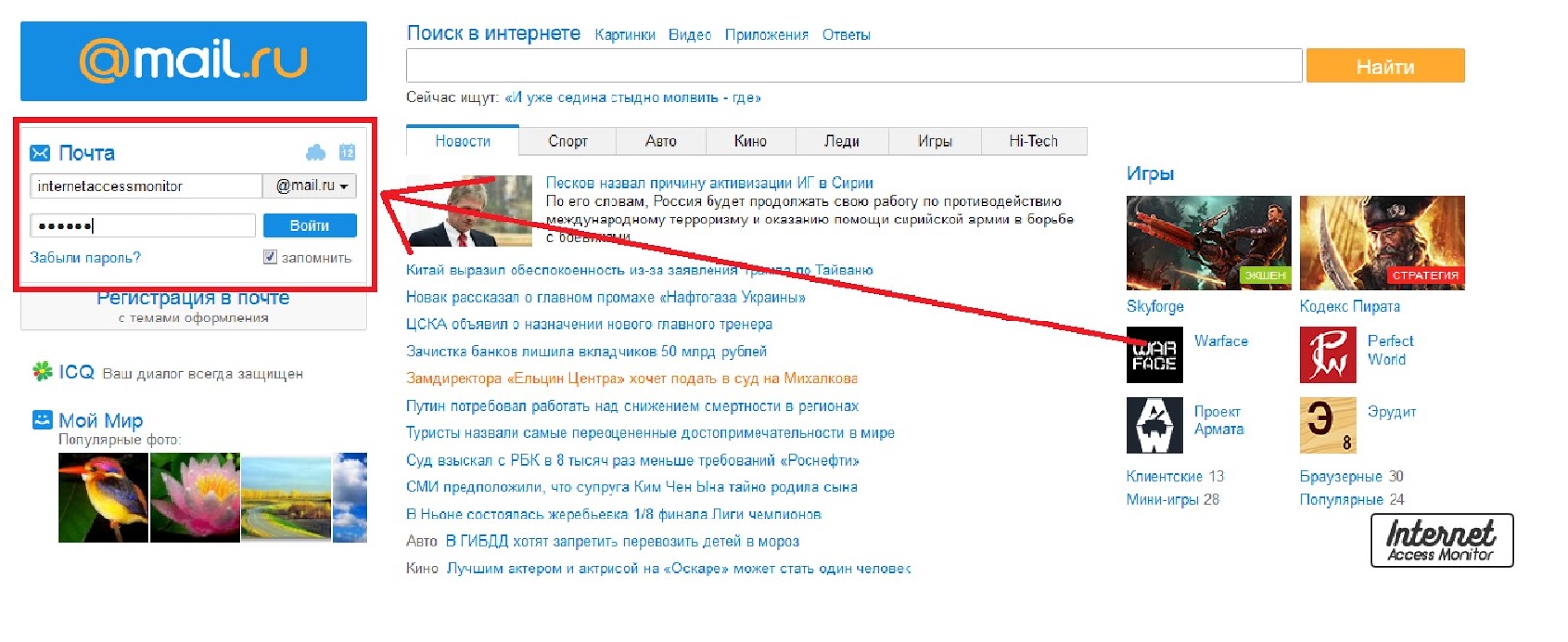The image size is (1568, 642).
Task: Open the calendar icon in mail panel
Action: pos(347,152)
